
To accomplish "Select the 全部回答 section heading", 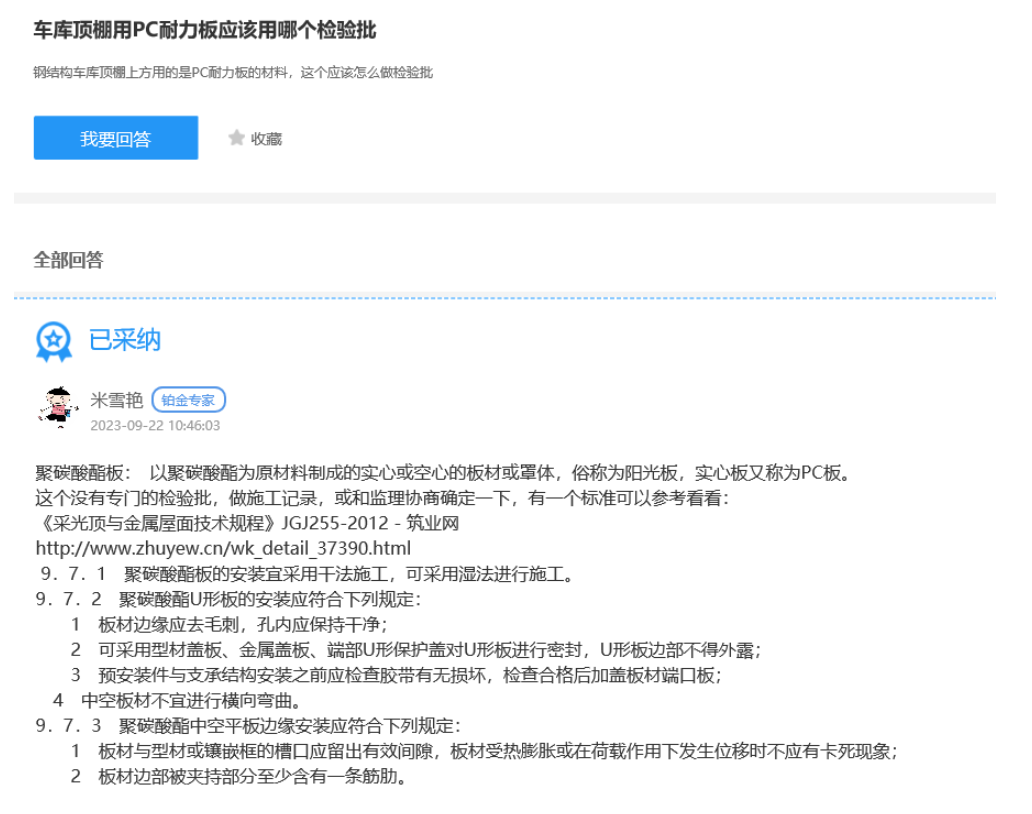I will click(x=68, y=260).
